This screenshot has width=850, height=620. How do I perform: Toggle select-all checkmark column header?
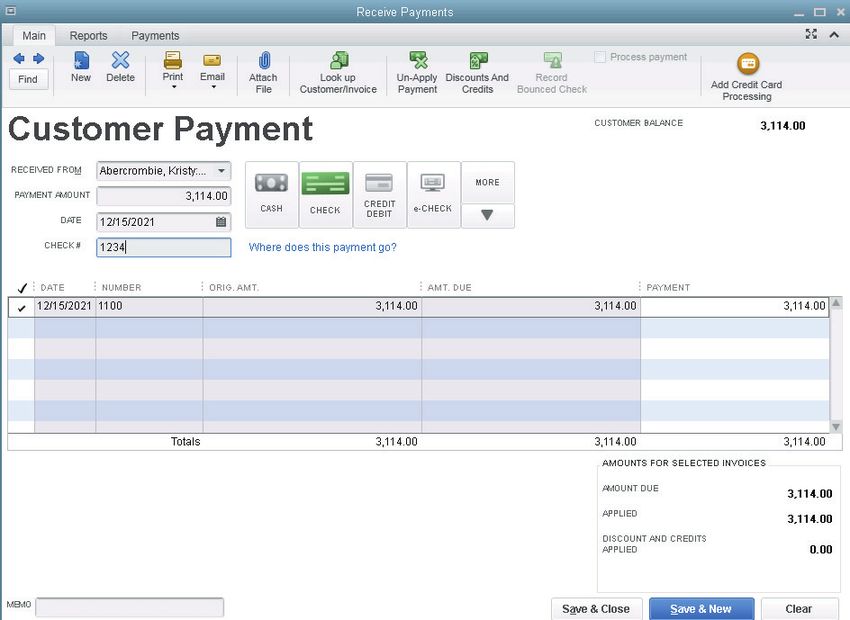pyautogui.click(x=22, y=287)
